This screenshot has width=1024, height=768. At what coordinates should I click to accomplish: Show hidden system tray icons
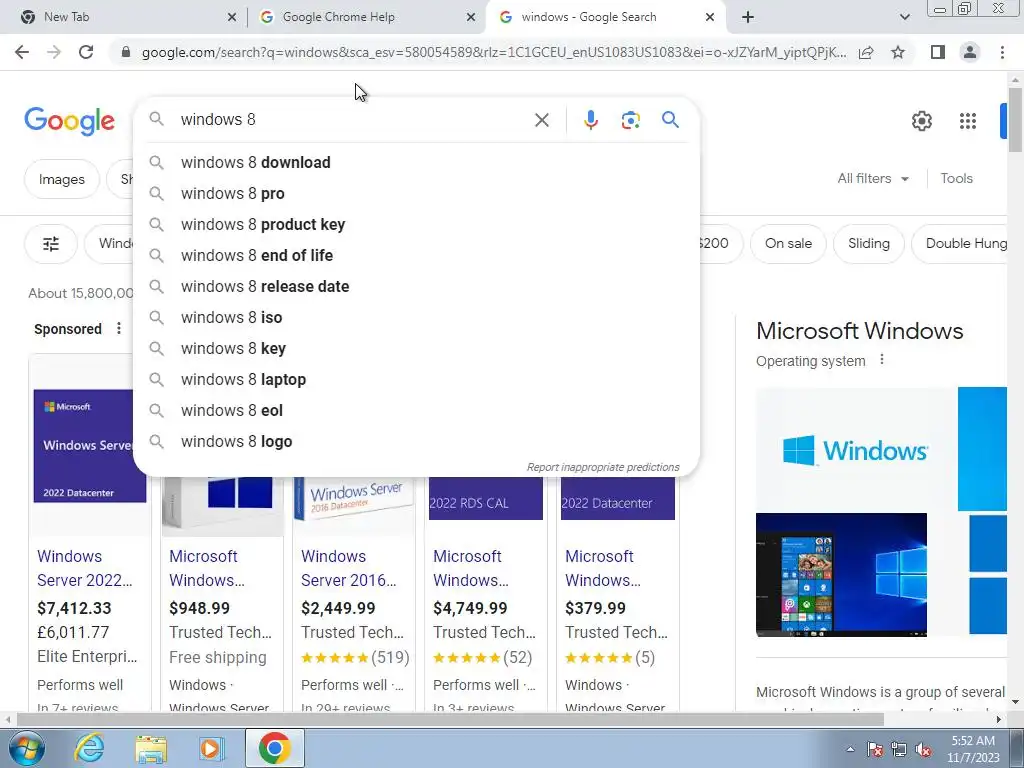click(850, 750)
